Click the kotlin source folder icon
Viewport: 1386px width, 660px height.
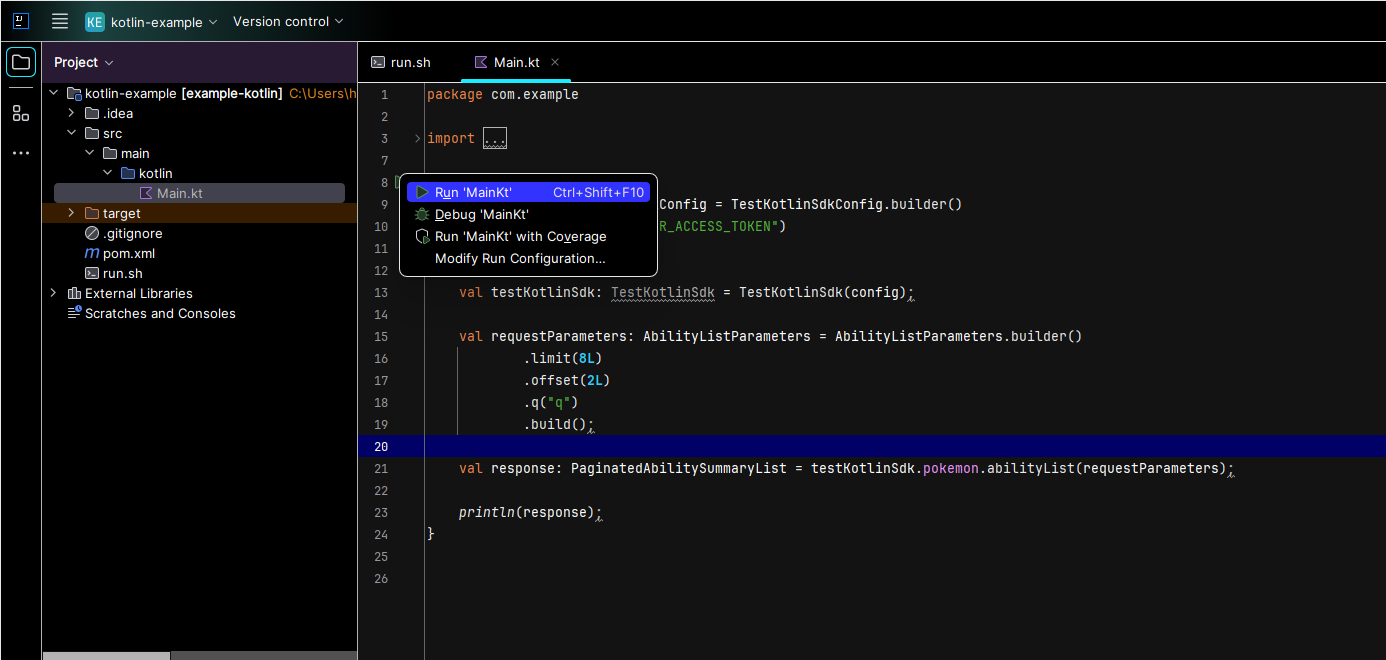[128, 173]
